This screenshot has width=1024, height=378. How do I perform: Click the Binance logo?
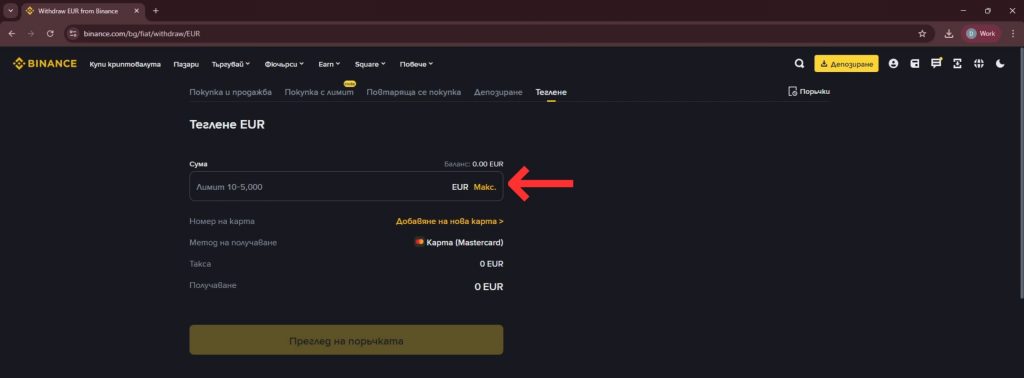coord(45,64)
